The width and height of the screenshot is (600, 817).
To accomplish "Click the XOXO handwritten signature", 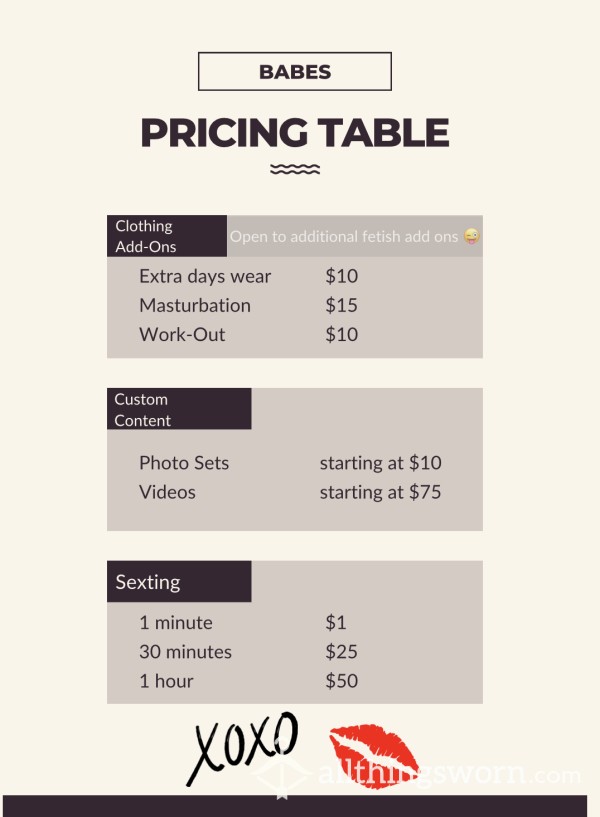I will pos(243,748).
